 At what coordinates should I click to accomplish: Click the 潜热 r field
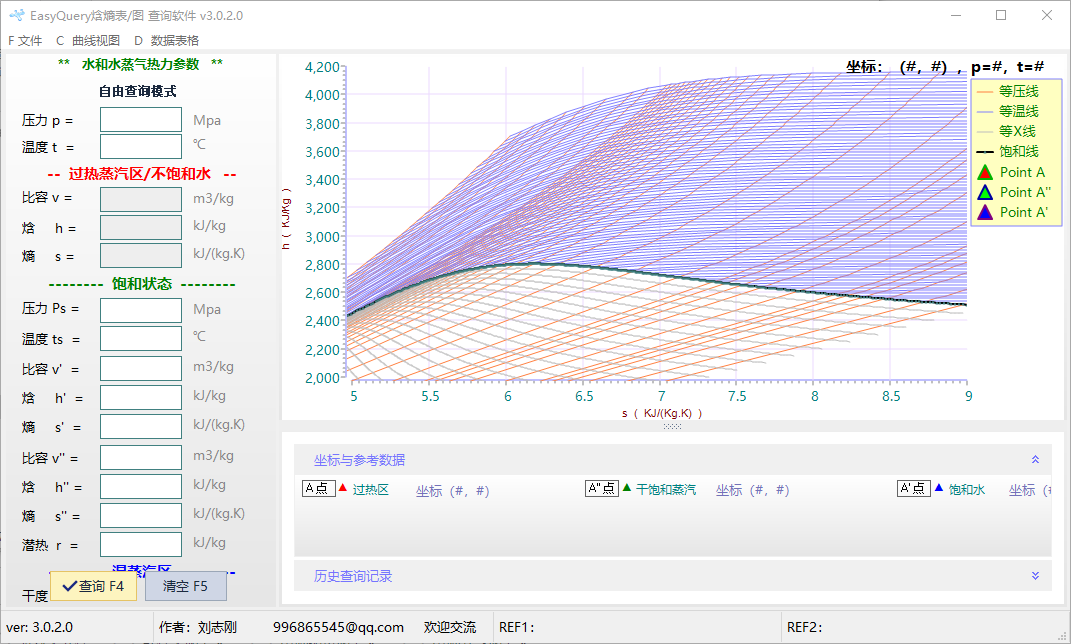[141, 544]
